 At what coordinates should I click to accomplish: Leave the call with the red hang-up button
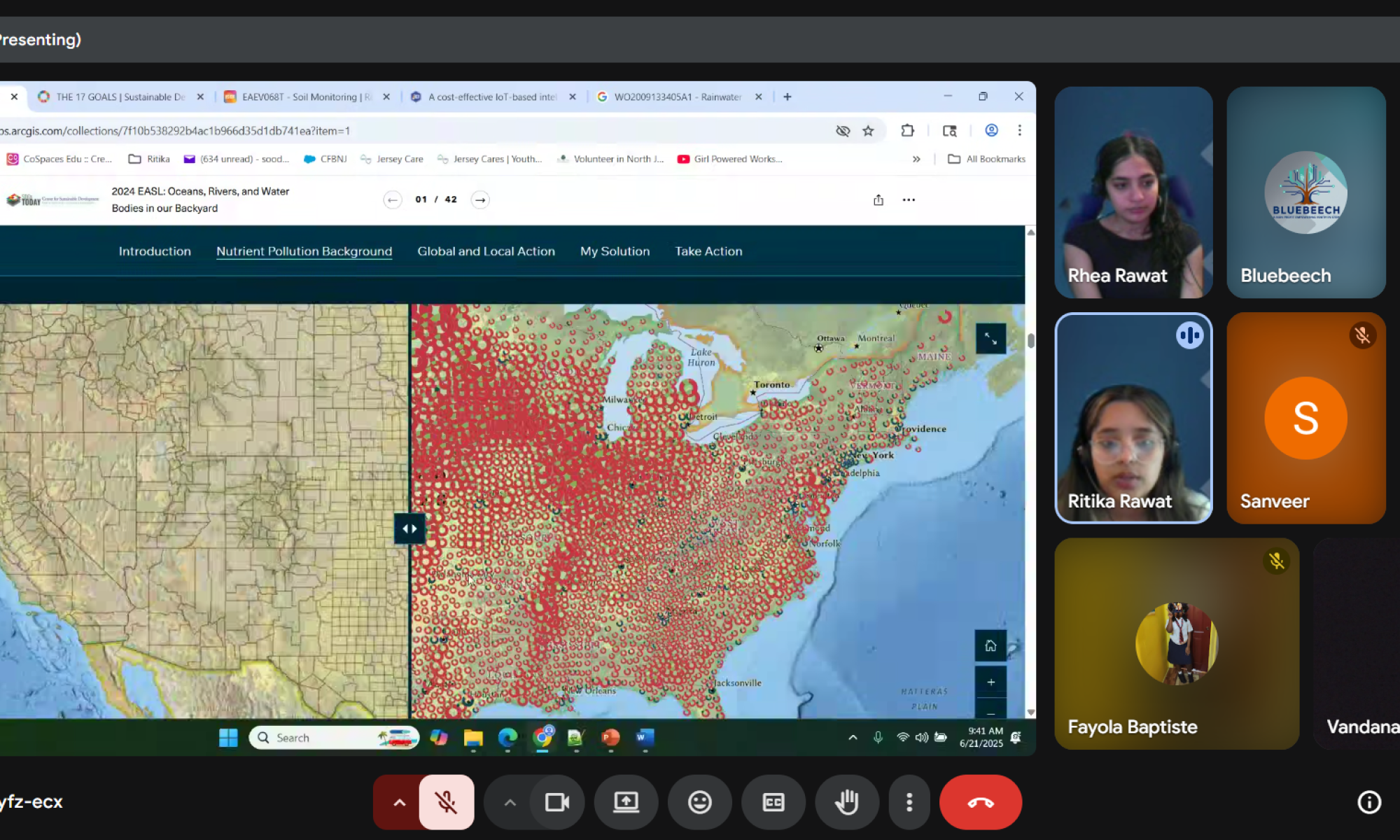click(x=980, y=802)
